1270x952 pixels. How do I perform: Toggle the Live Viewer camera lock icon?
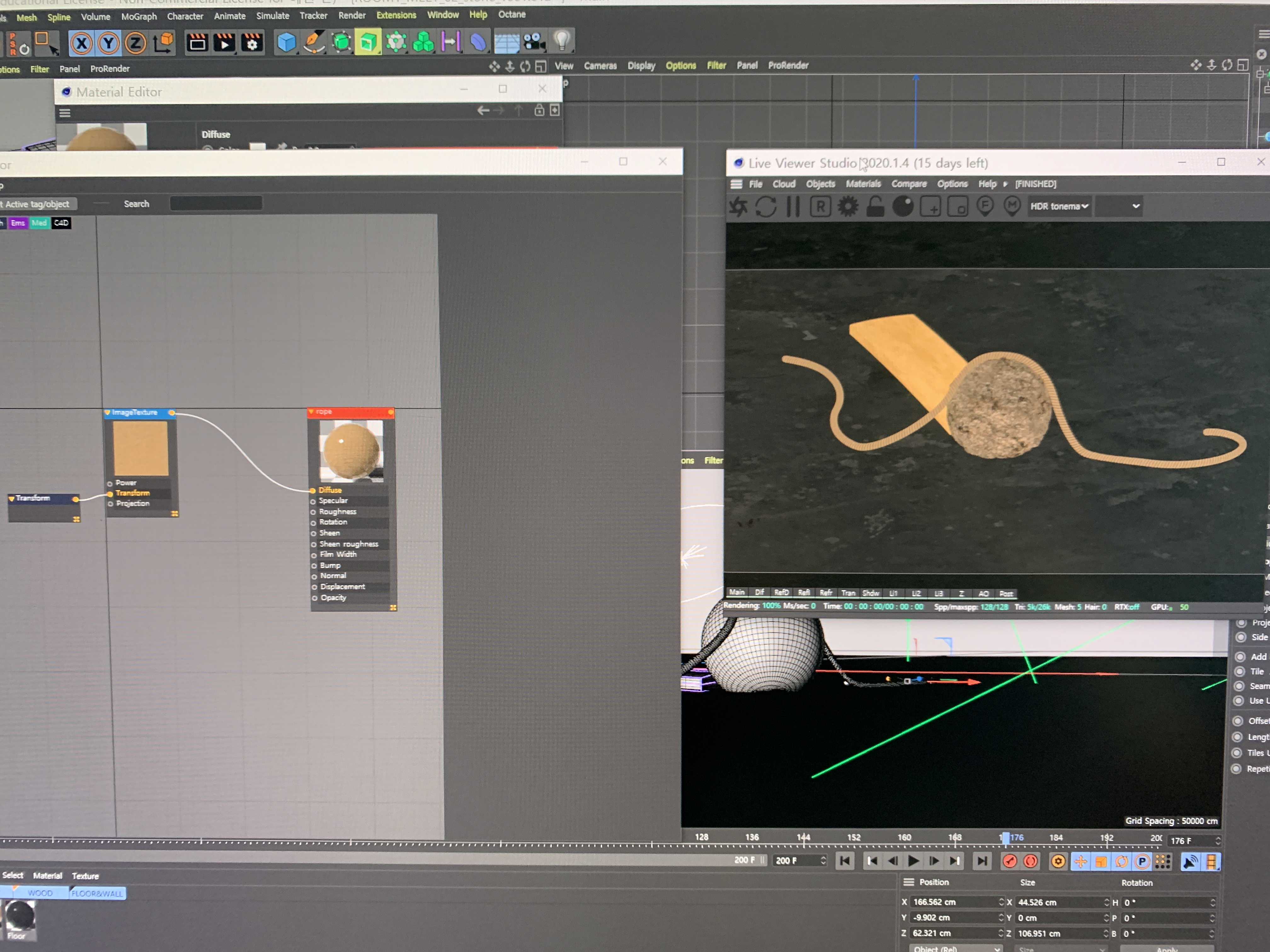point(875,207)
